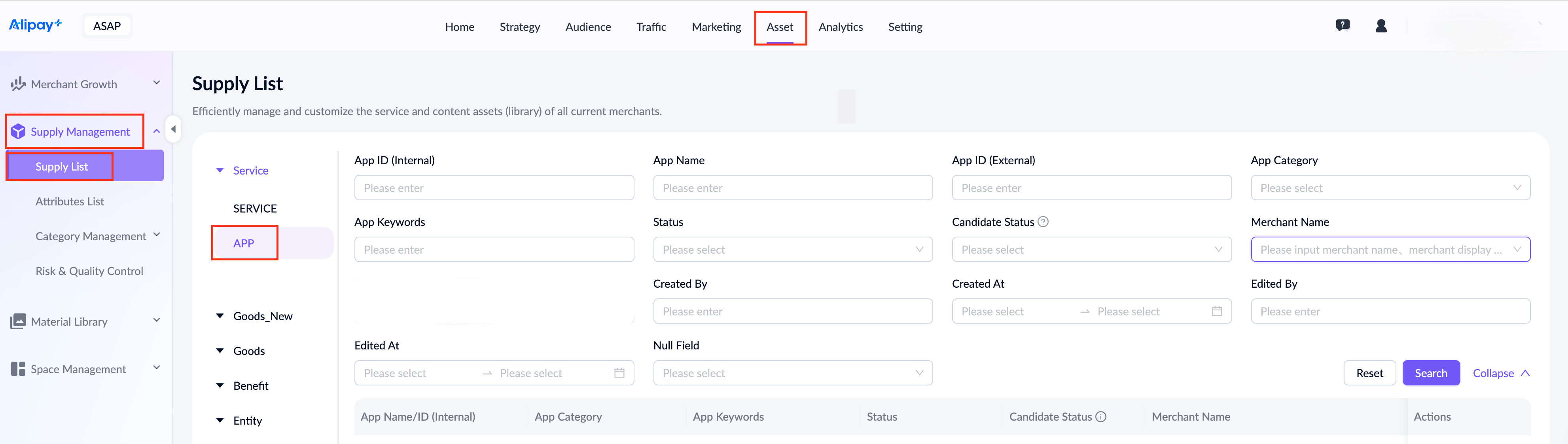
Task: Click the Candidate Status help icon
Action: [x=1043, y=222]
